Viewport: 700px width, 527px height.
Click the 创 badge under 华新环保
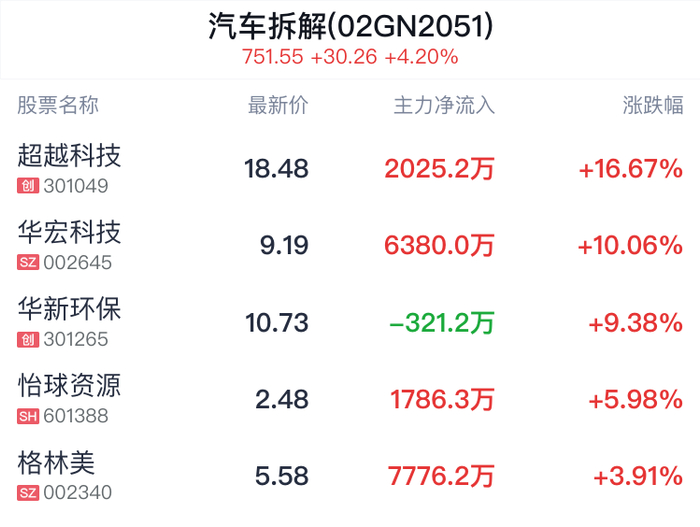click(x=28, y=340)
